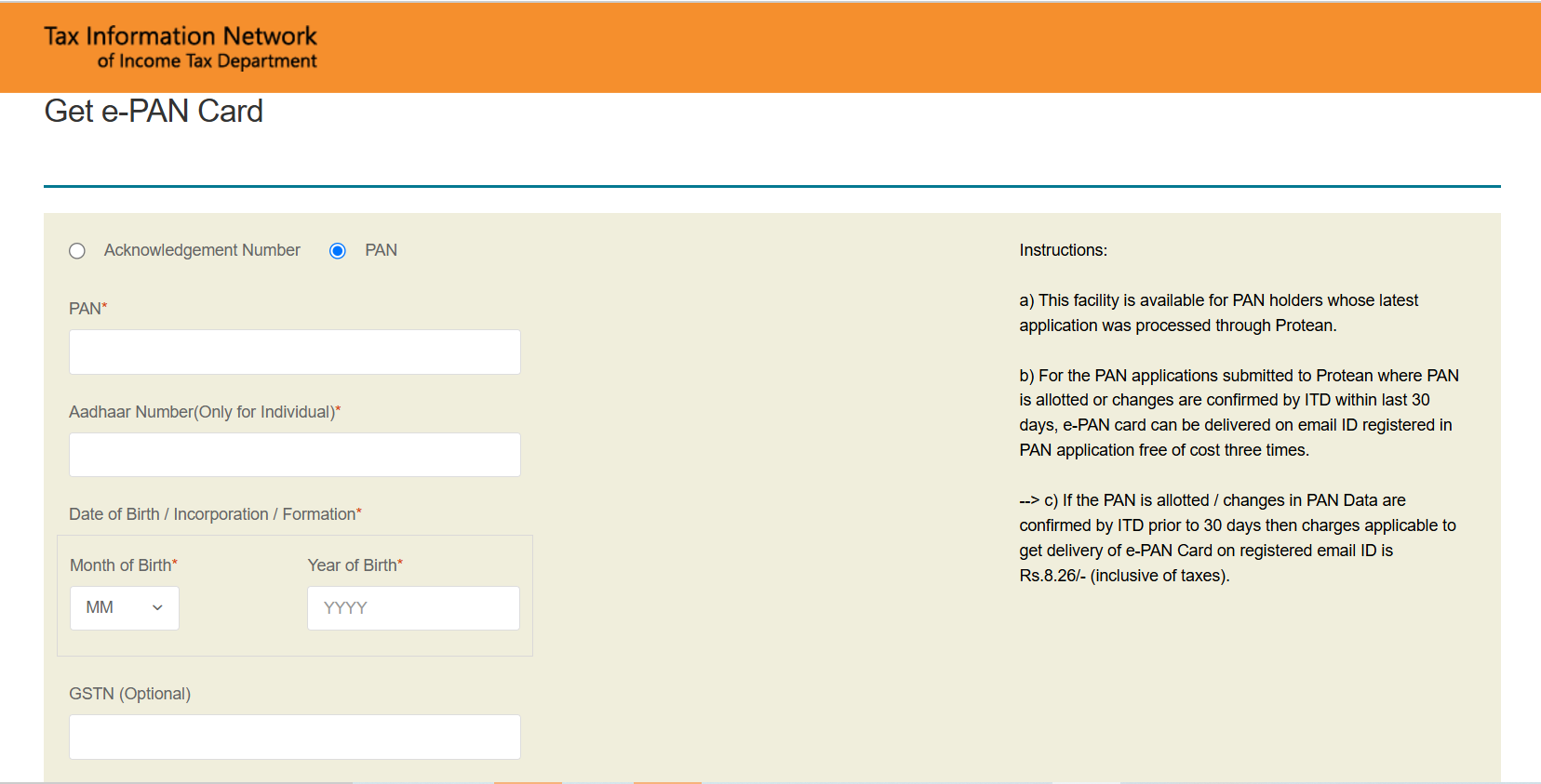This screenshot has width=1541, height=784.
Task: Click the 'Acknowledgement Number' option label
Action: (x=202, y=250)
